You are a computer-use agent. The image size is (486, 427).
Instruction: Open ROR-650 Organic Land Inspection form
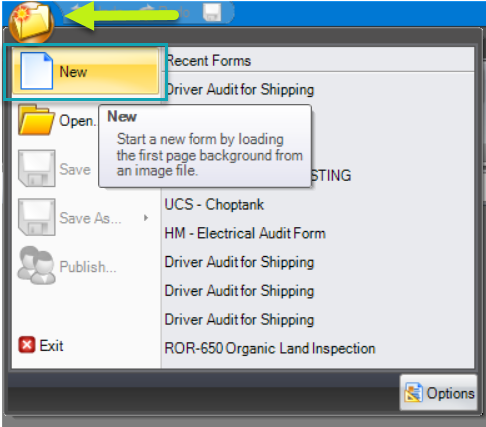270,348
